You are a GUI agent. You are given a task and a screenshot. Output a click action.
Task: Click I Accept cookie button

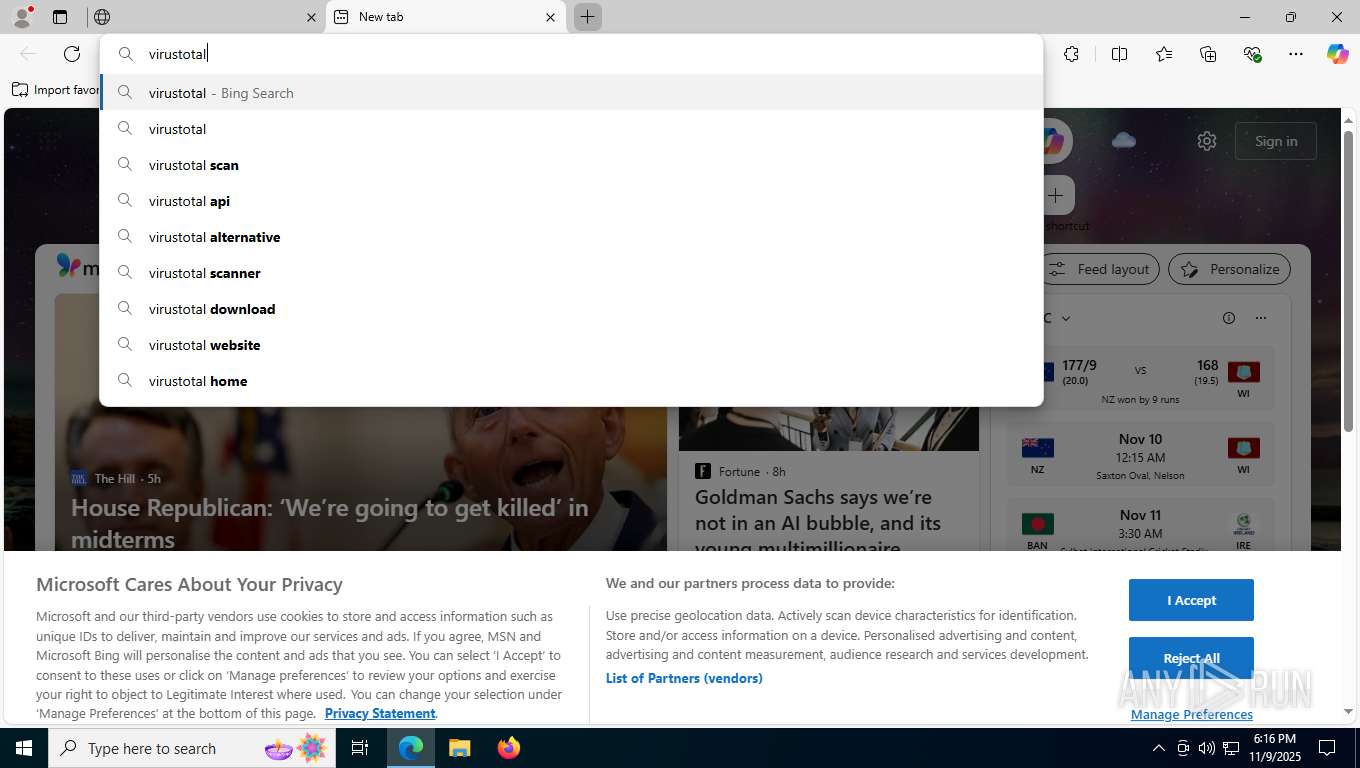click(1191, 600)
